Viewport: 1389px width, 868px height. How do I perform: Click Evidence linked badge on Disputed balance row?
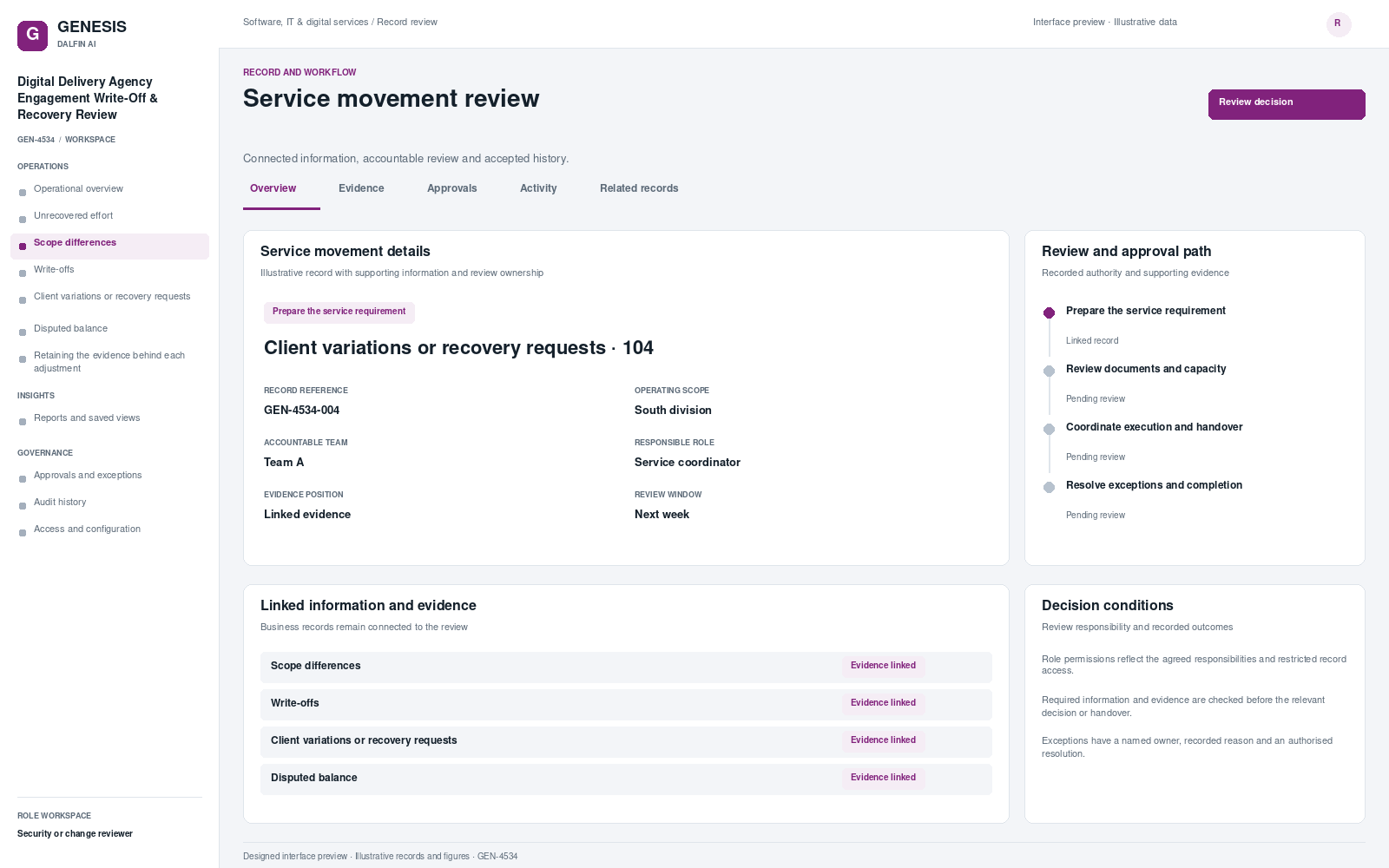[883, 778]
